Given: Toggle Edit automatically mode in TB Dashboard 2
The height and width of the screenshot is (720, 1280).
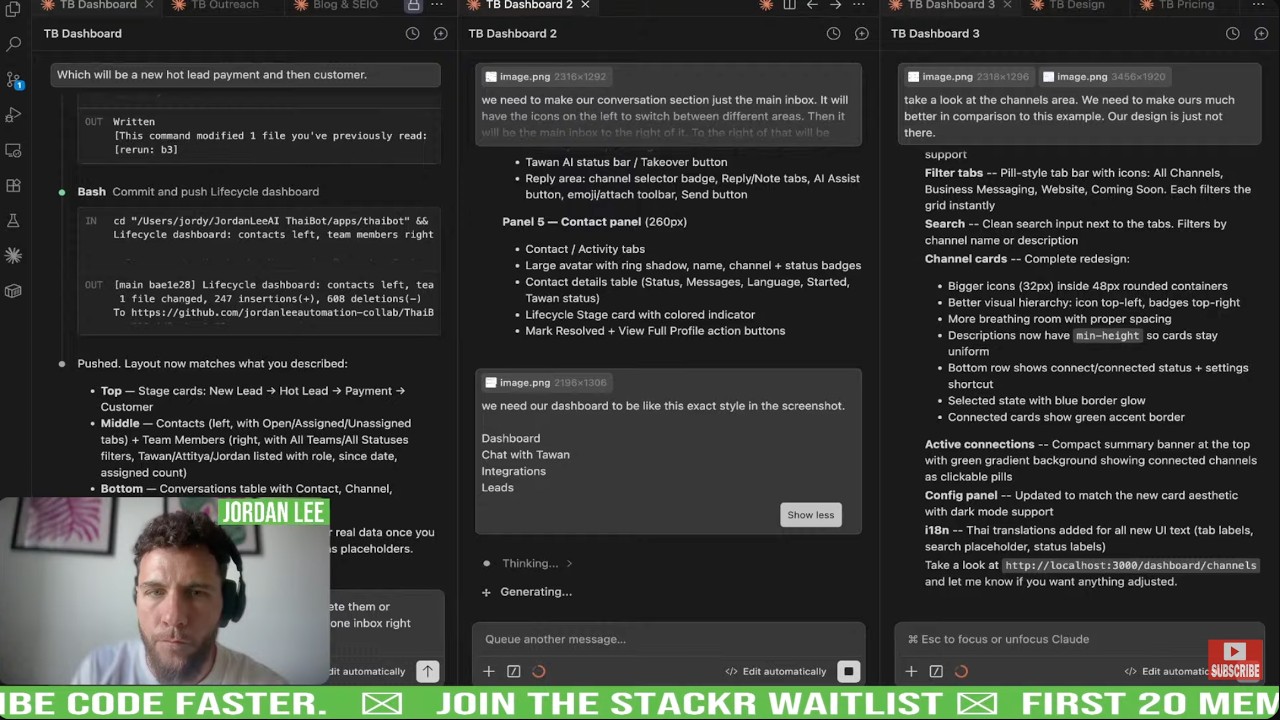Looking at the screenshot, I should (x=776, y=671).
